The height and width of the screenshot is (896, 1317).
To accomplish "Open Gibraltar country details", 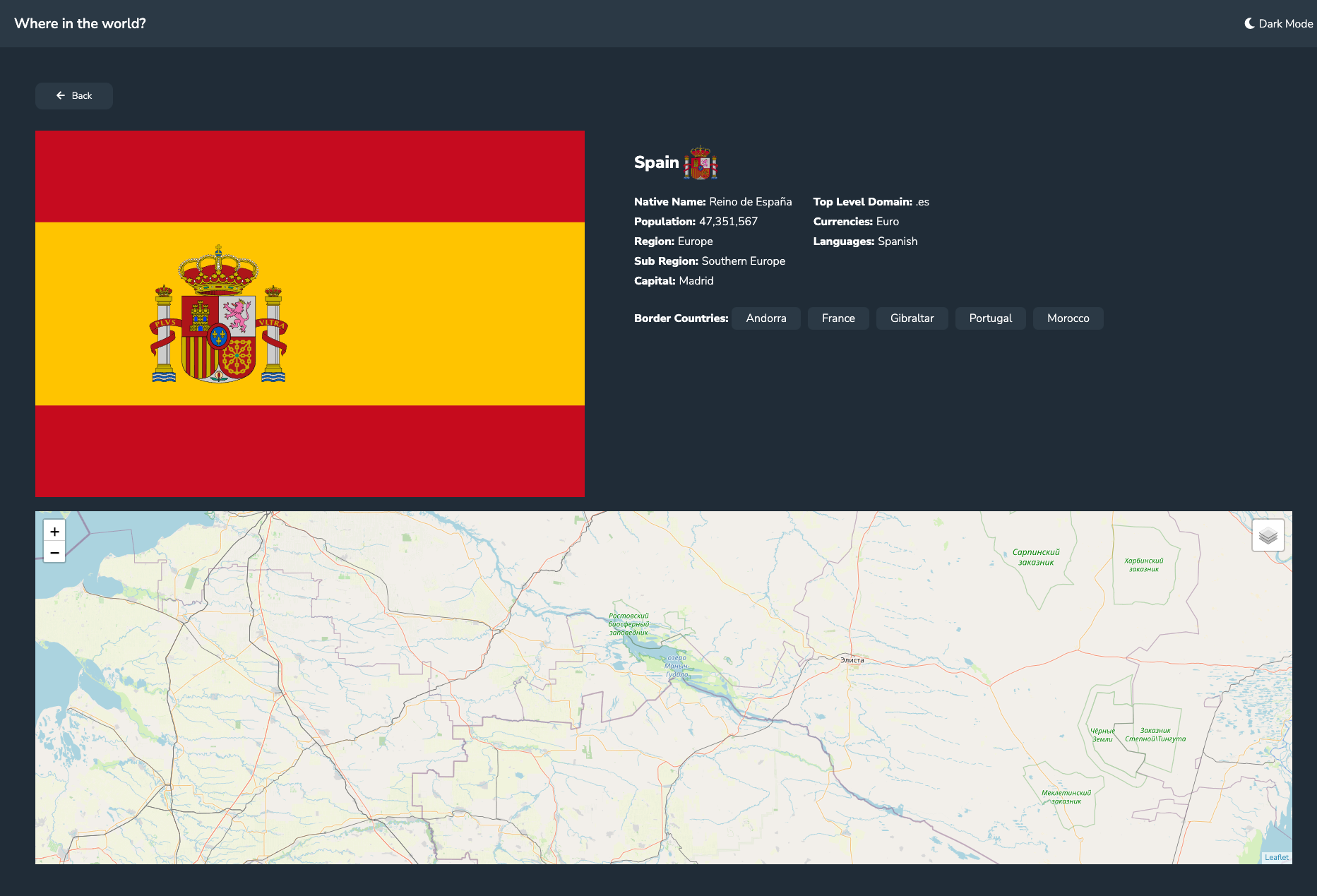I will (912, 318).
